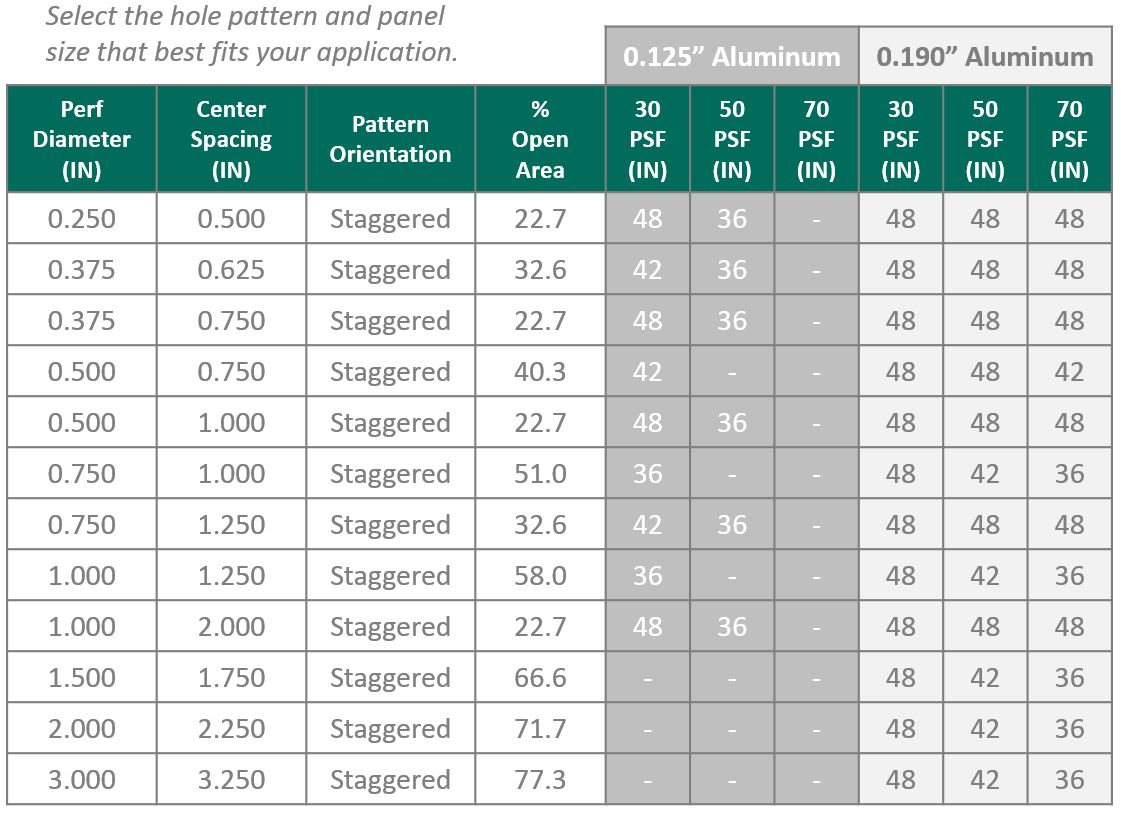Screen dimensions: 1121x817
Task: Click the 2.000 perf diameter cell
Action: click(82, 728)
